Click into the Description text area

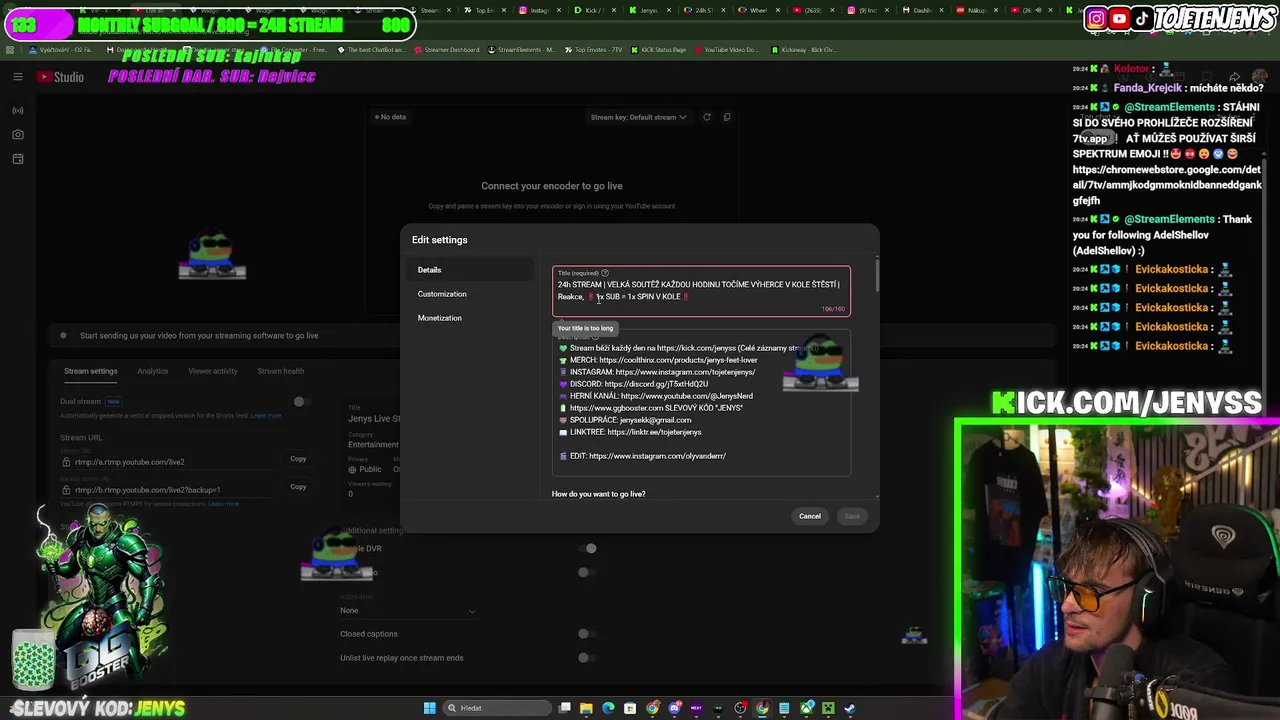tap(701, 402)
